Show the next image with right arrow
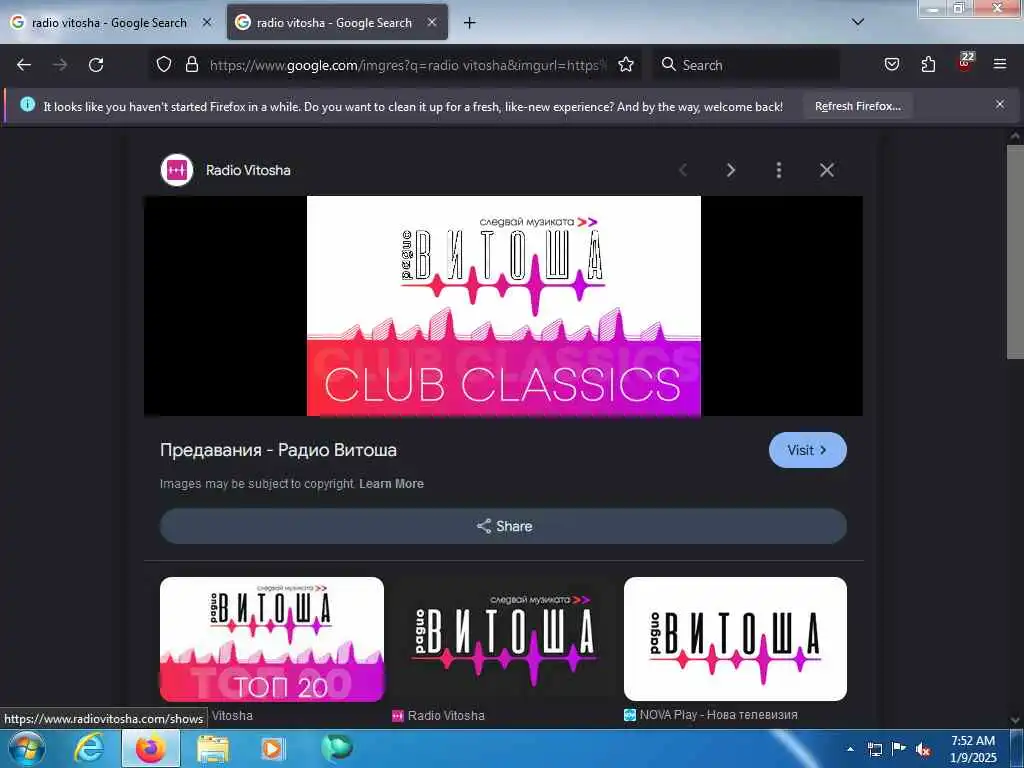 731,170
